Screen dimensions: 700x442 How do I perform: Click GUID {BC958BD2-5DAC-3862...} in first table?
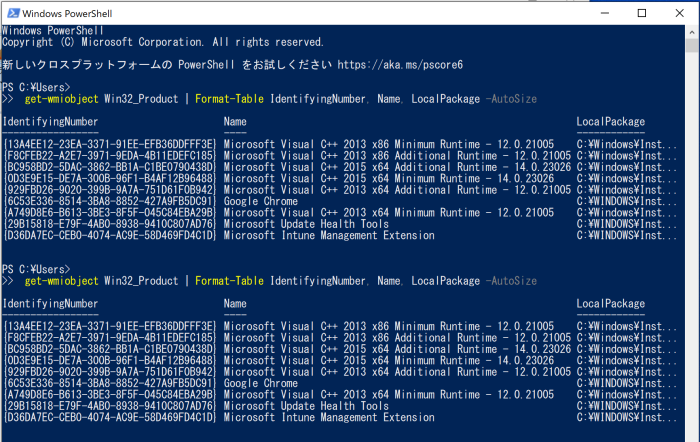[x=109, y=167]
